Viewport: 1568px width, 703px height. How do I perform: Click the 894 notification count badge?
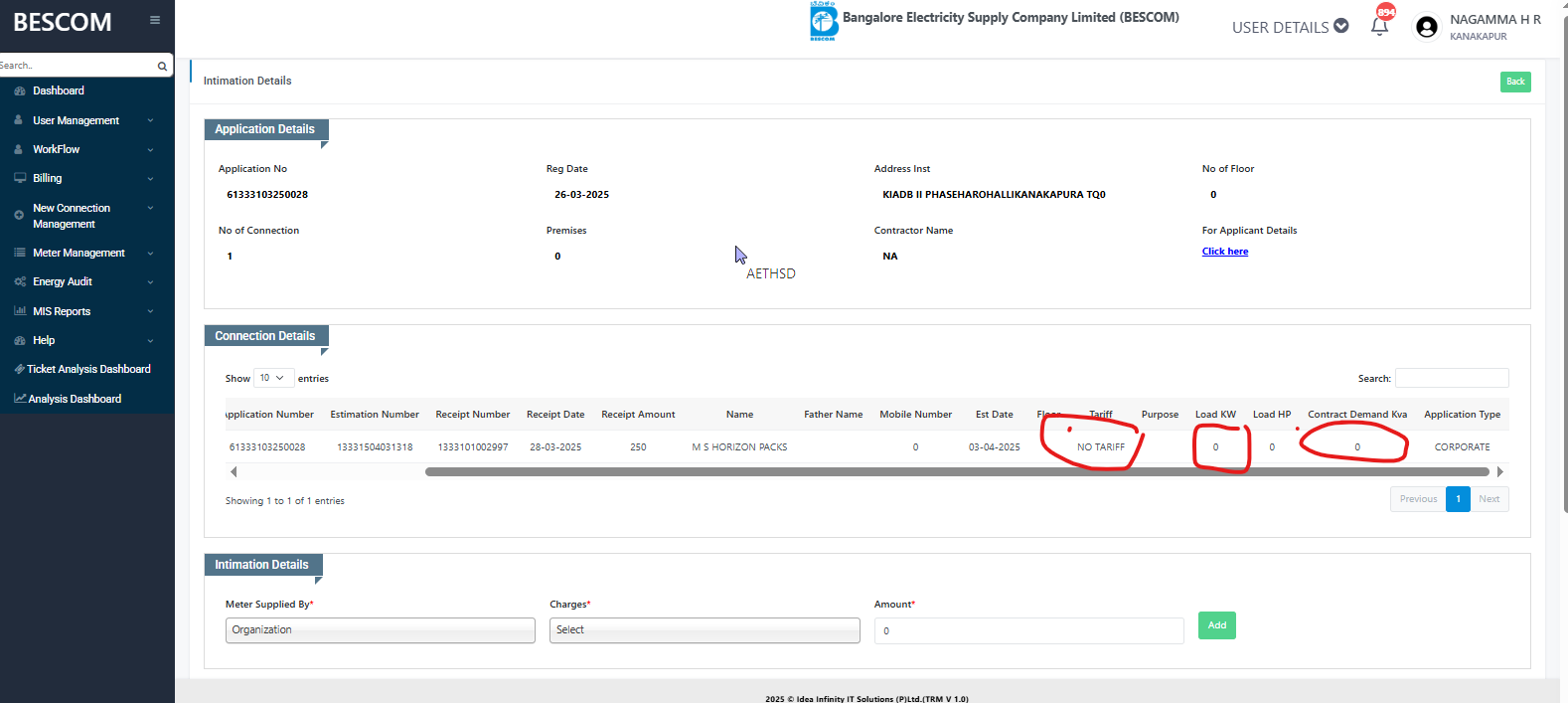[x=1386, y=12]
